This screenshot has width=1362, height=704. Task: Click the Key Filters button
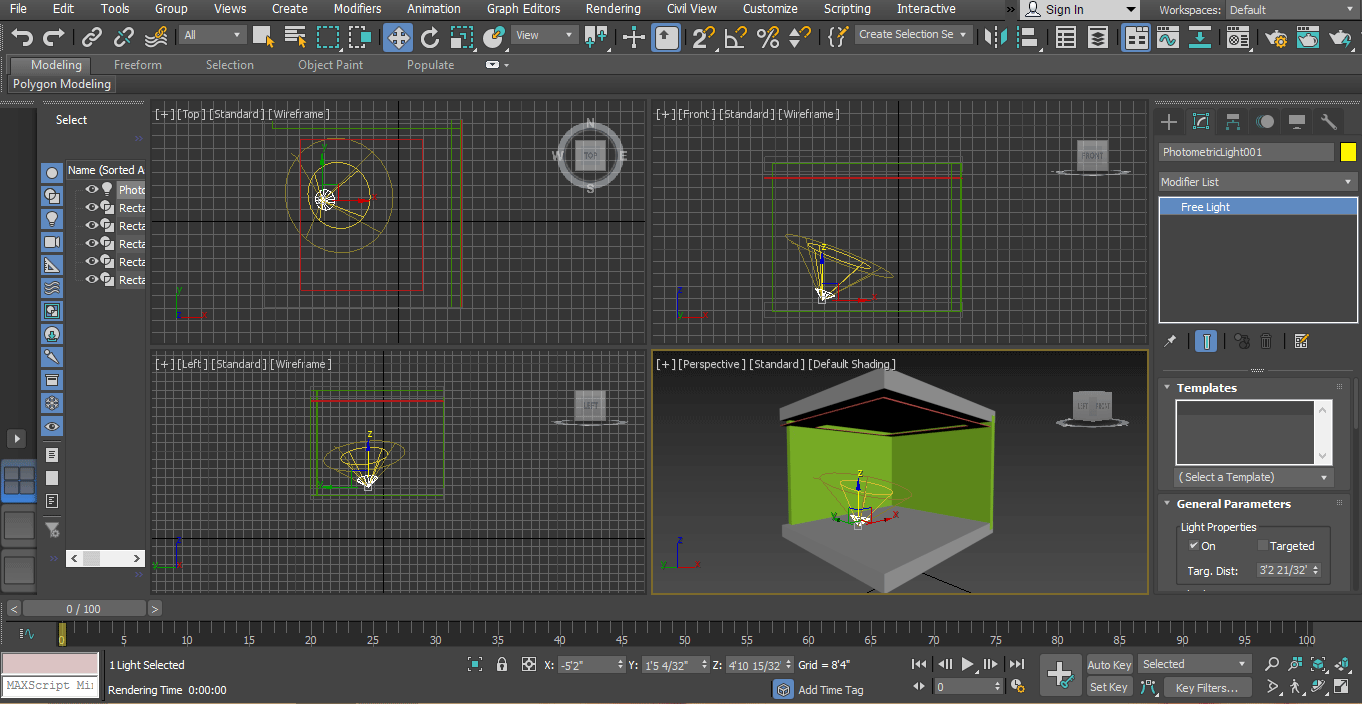coord(1207,688)
